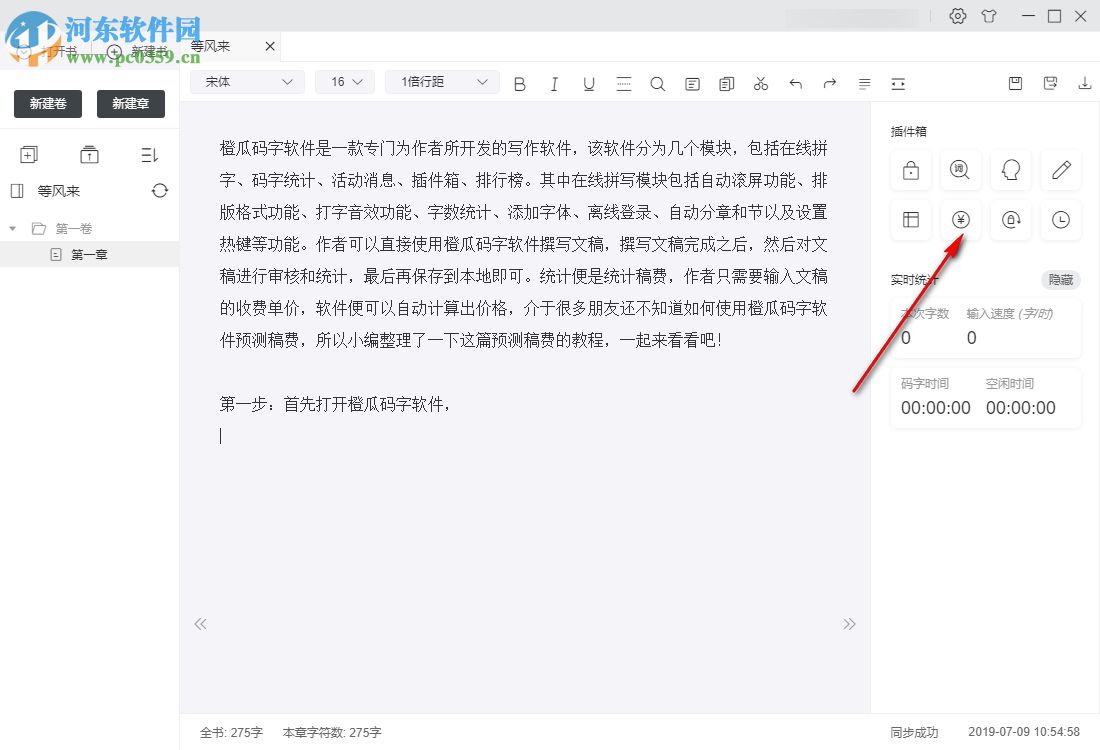Image resolution: width=1100 pixels, height=750 pixels.
Task: Hide real-time statistics with 隐藏 button
Action: 1060,280
